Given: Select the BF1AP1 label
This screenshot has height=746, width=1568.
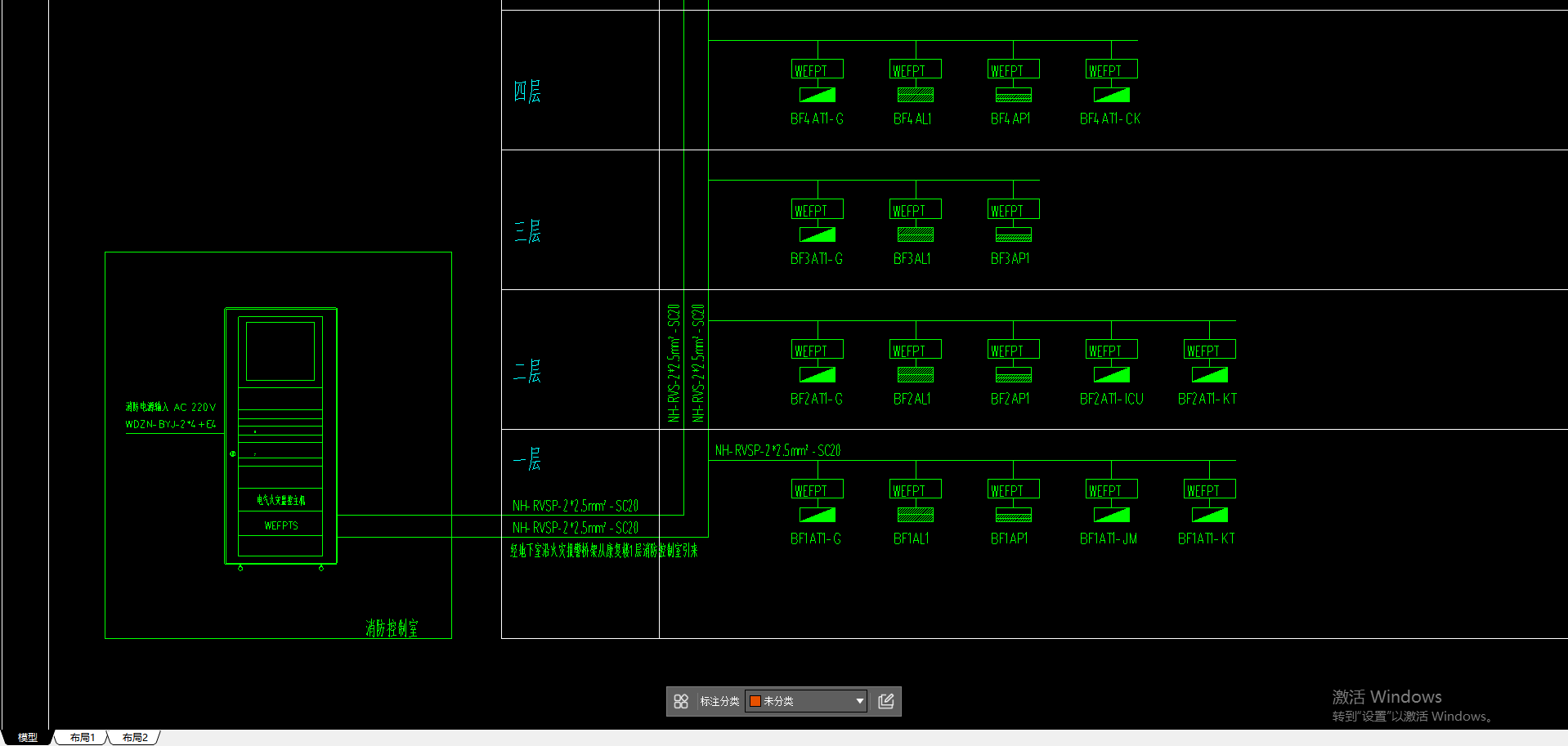Looking at the screenshot, I should (1010, 538).
